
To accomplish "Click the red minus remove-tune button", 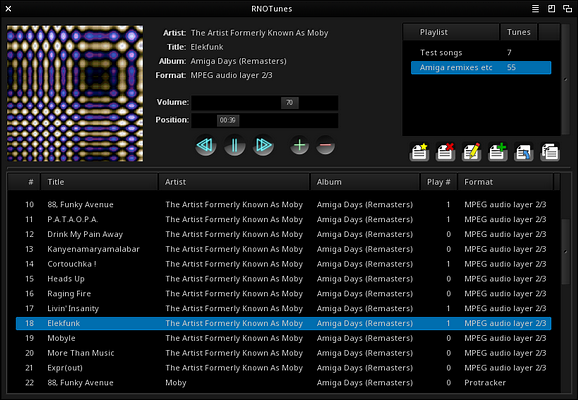I will [x=325, y=145].
